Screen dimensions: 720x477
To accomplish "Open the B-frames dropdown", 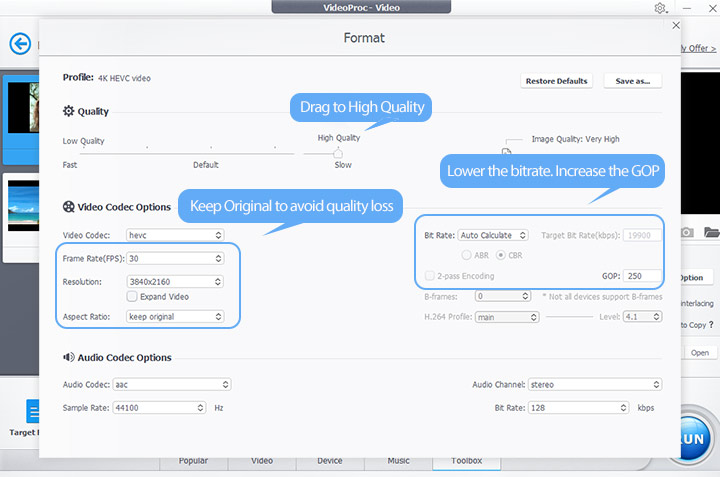I will tap(503, 296).
